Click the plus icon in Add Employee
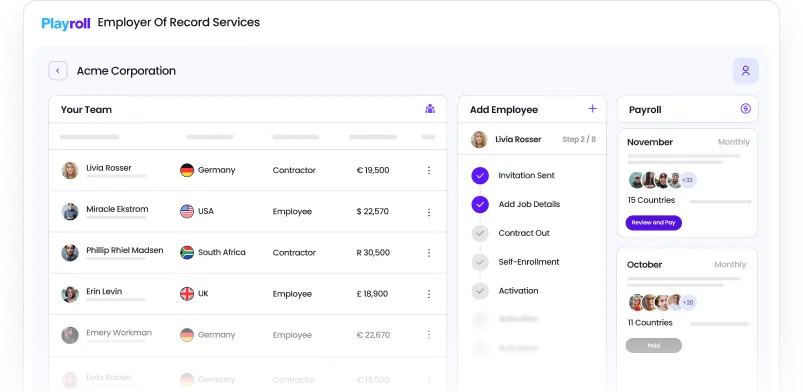Screen dimensions: 803x392 (593, 109)
